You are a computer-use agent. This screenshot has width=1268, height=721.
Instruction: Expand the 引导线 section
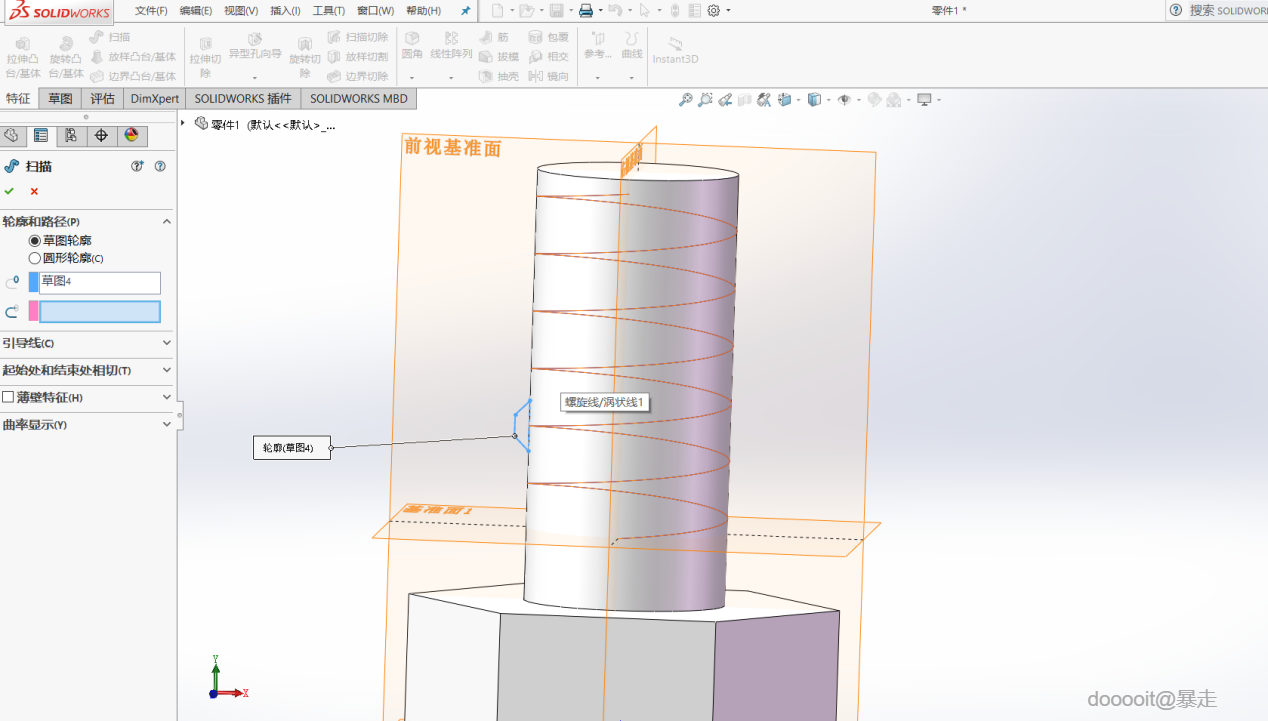(x=166, y=343)
